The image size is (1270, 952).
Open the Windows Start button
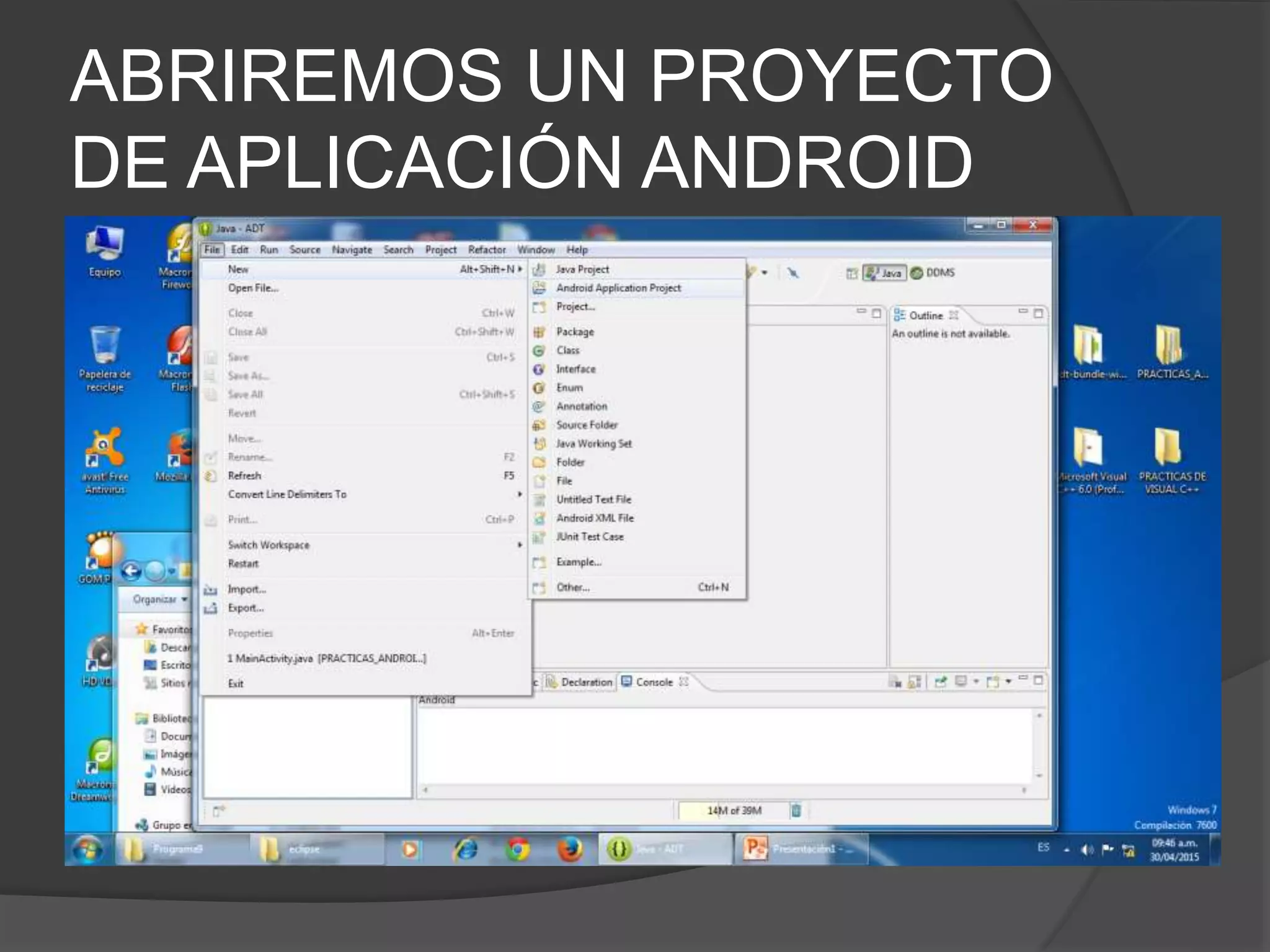click(88, 850)
